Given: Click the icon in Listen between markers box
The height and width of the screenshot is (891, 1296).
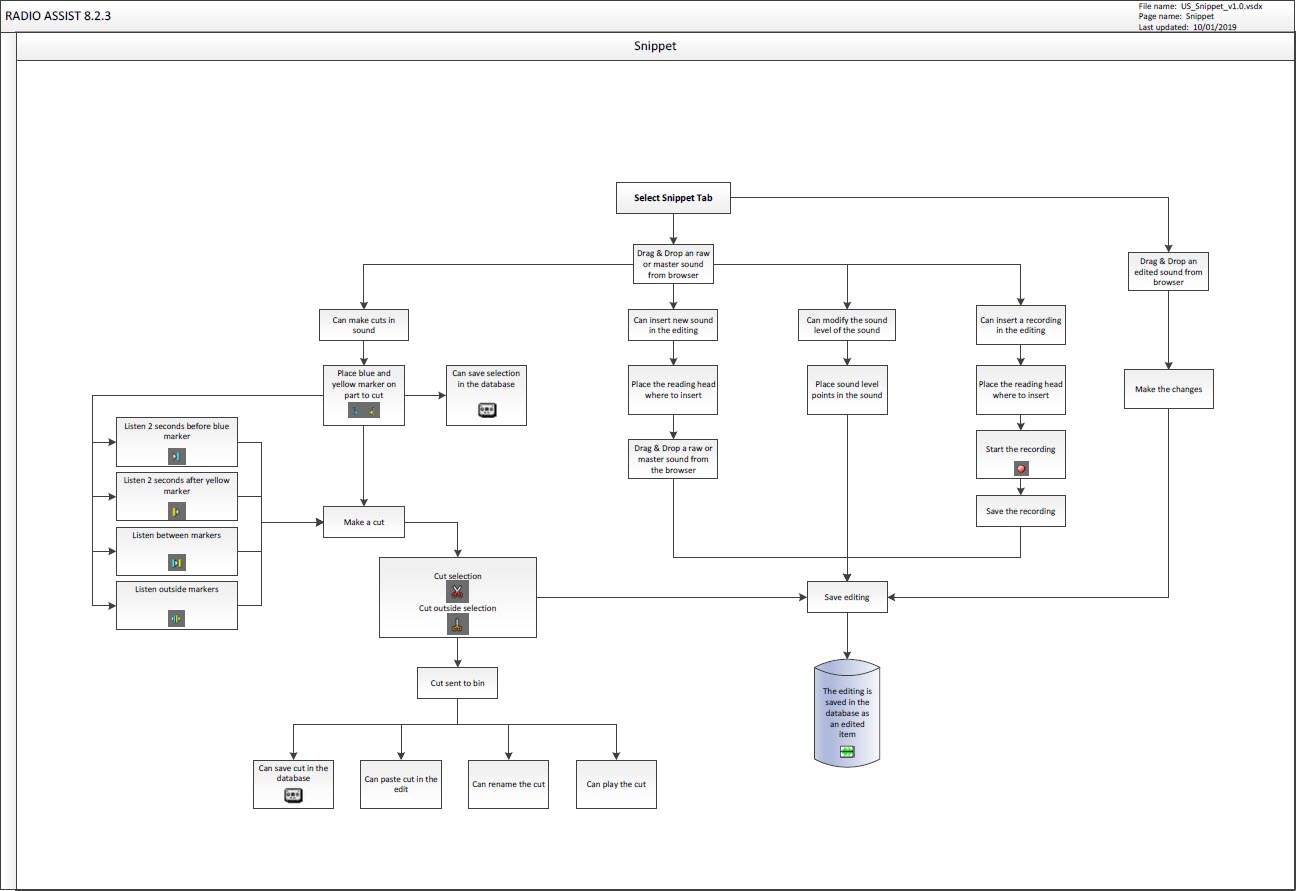Looking at the screenshot, I should point(176,562).
